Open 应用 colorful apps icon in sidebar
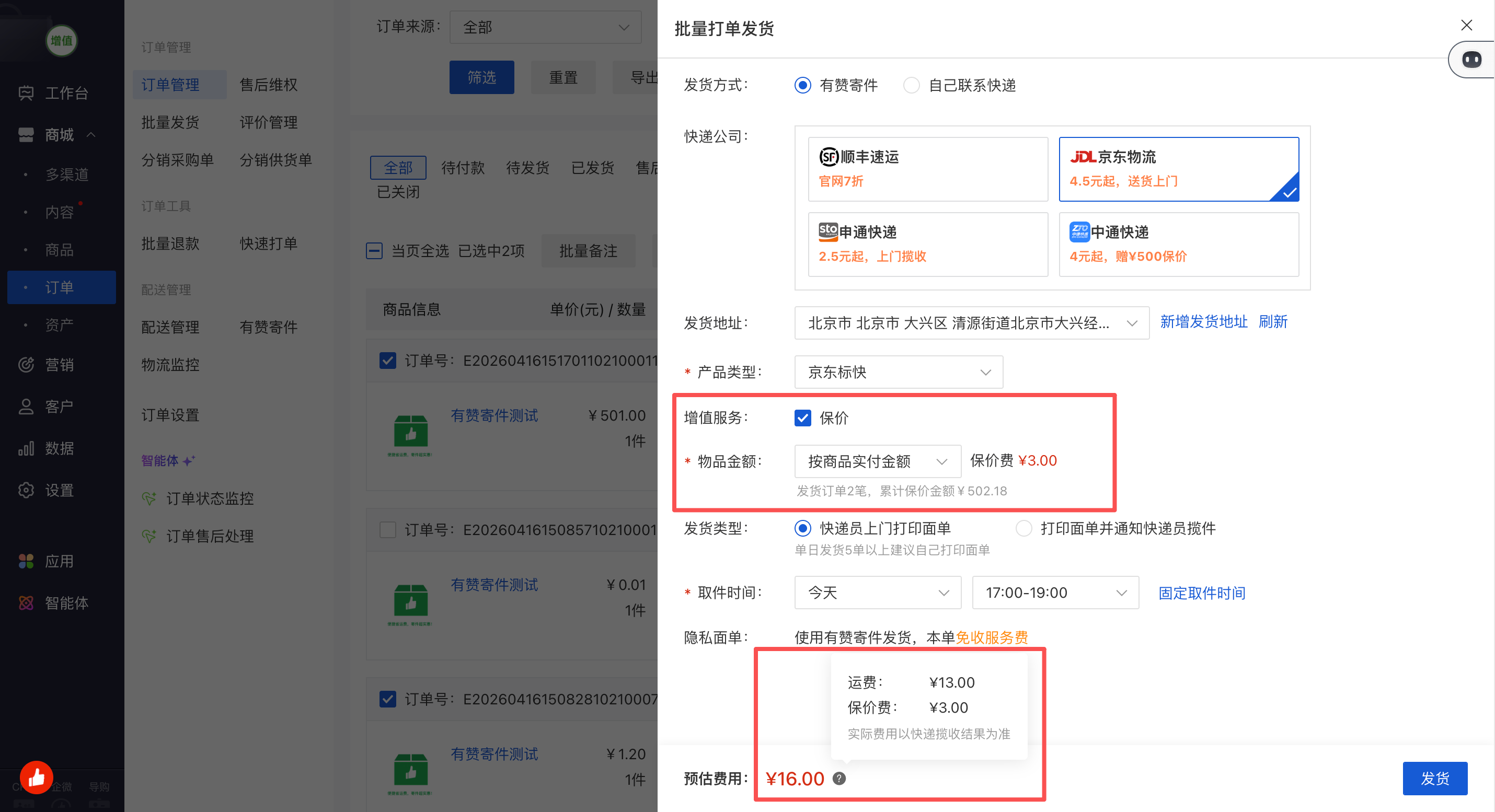Screen dimensions: 1495x812 26,561
